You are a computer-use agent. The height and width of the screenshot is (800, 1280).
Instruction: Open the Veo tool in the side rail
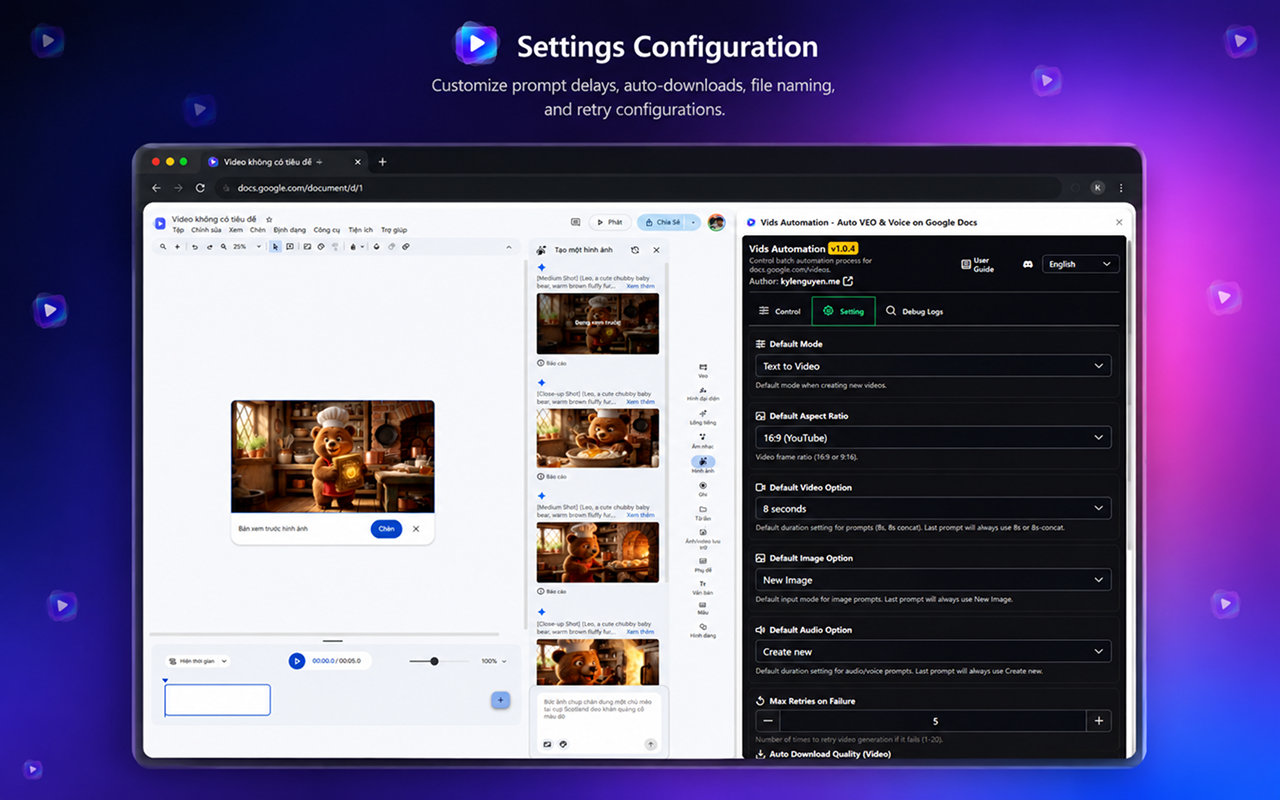pyautogui.click(x=703, y=370)
